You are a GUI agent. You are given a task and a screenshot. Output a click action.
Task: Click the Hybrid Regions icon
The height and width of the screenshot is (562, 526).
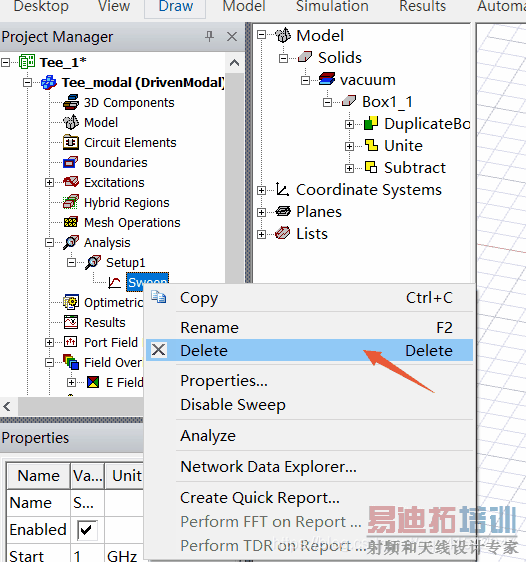click(x=71, y=202)
